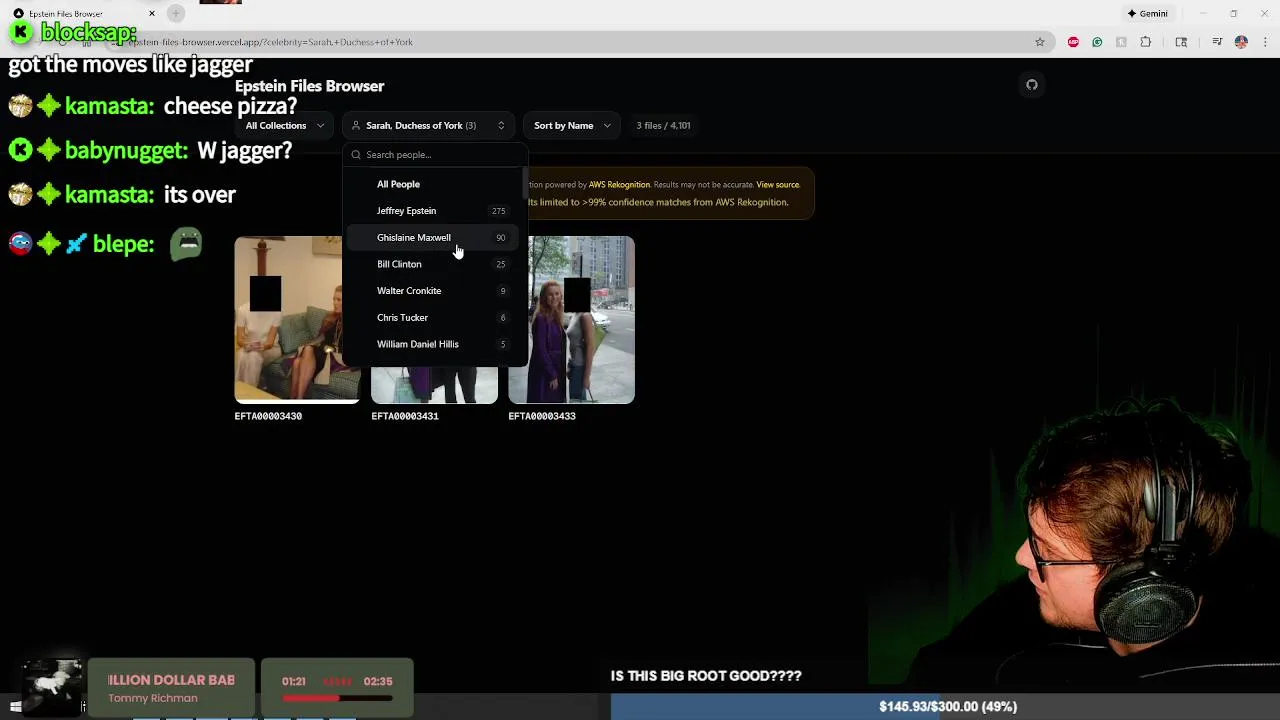Click the Tommy Richman artist name
The height and width of the screenshot is (720, 1280).
[153, 698]
